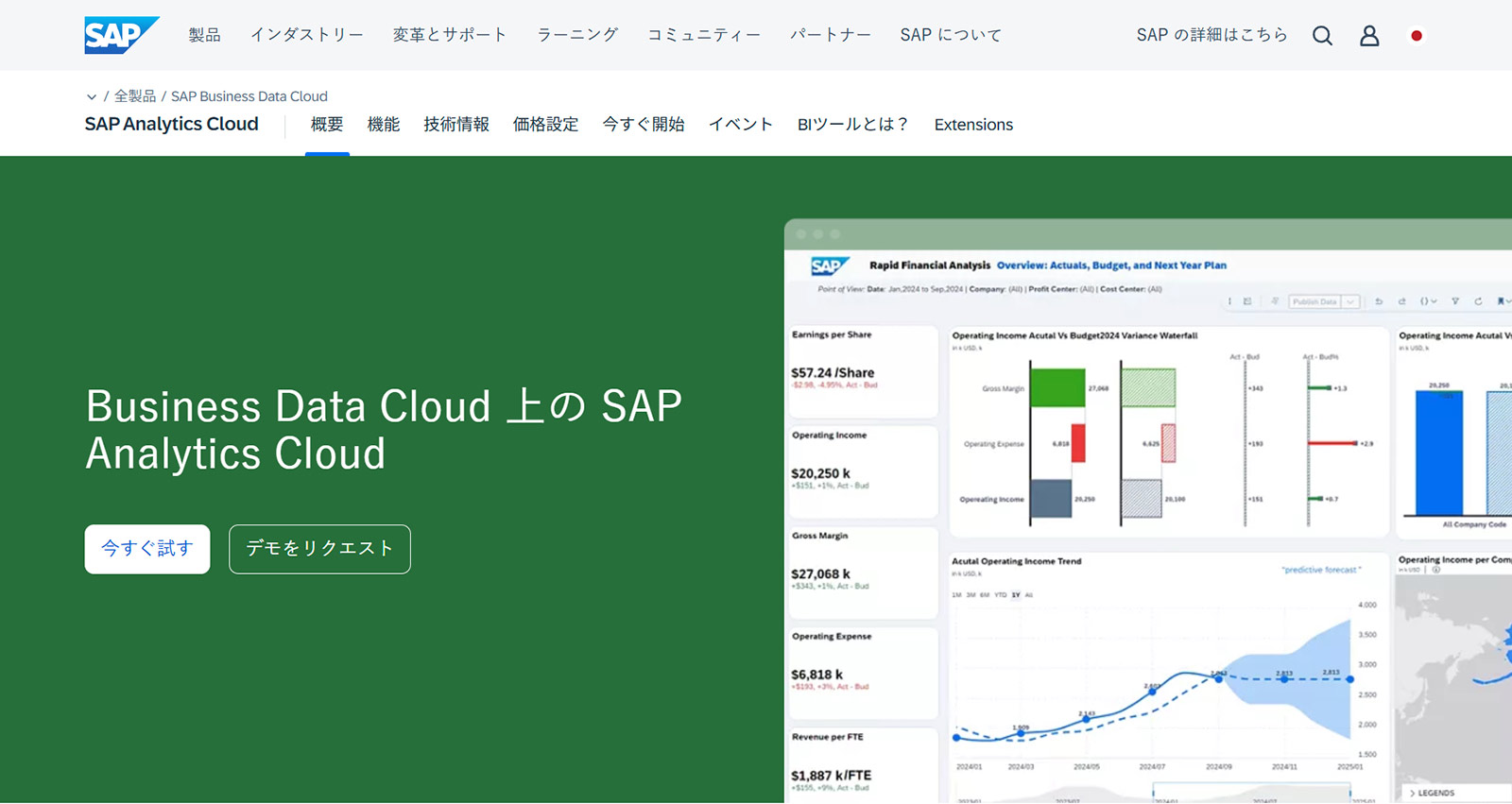Open the user account icon
1512x804 pixels.
tap(1369, 36)
